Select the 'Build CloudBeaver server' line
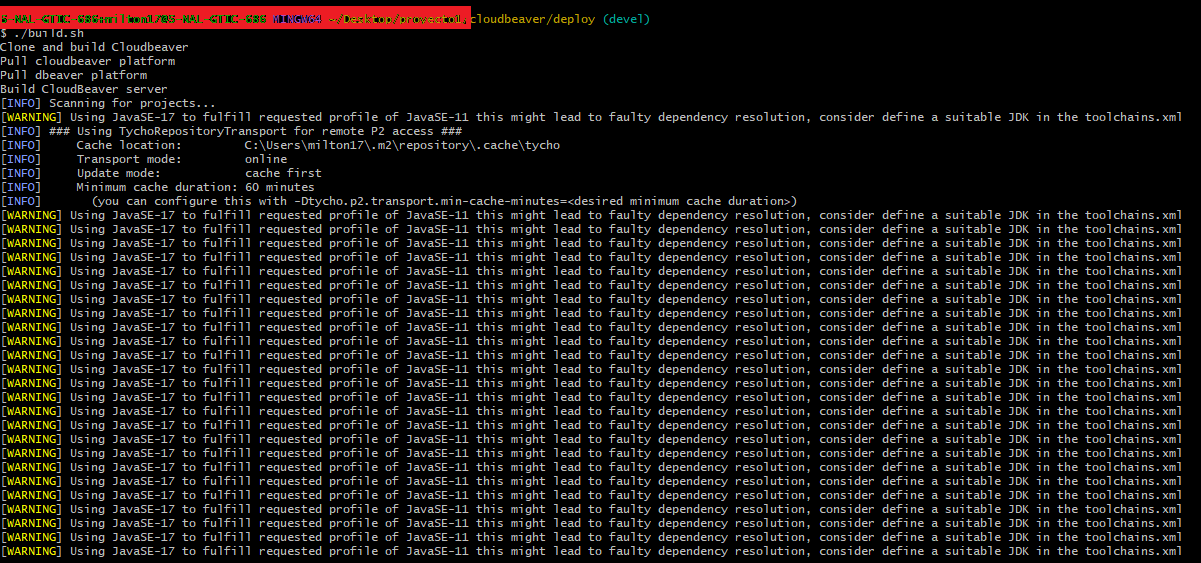Screen dimensions: 1201x563 (84, 89)
